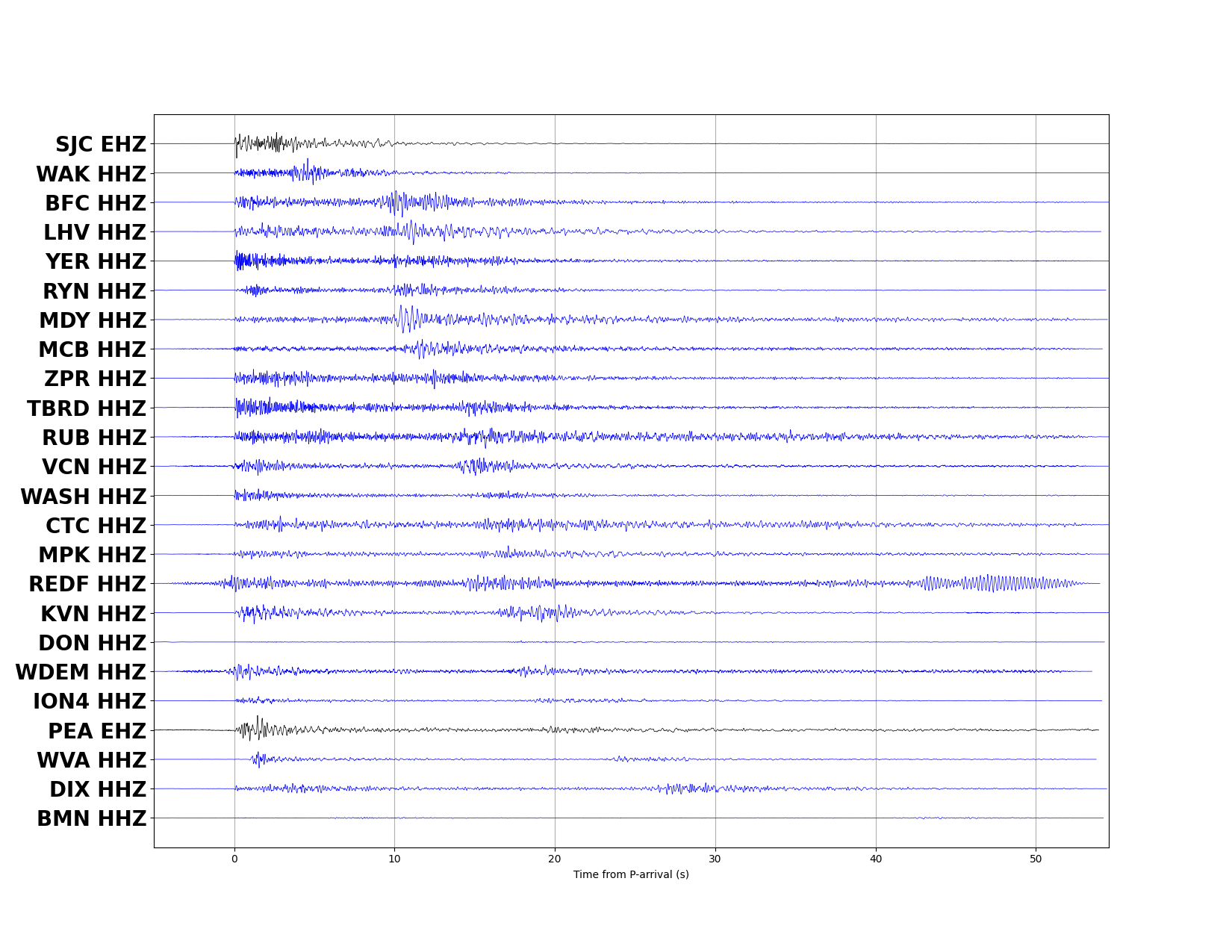Pick the MDY HHZ station label
1232x952 pixels.
93,320
